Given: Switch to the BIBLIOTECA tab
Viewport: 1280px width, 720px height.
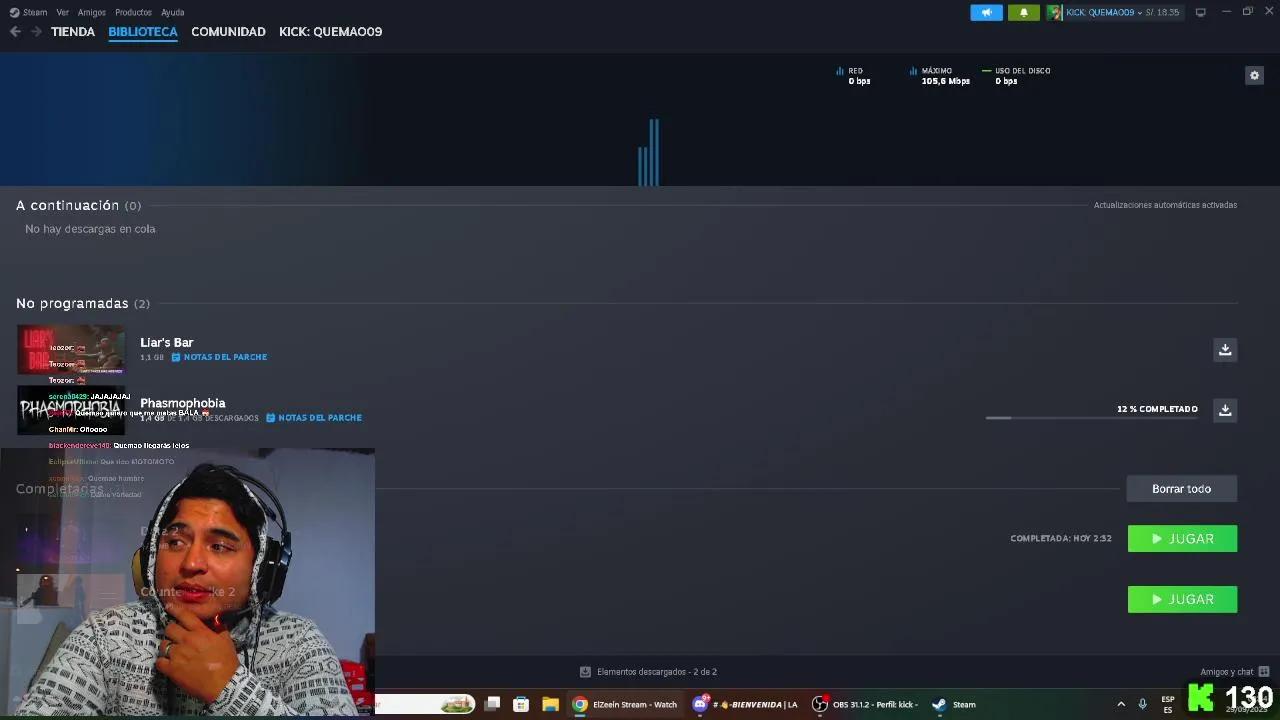Looking at the screenshot, I should [143, 32].
